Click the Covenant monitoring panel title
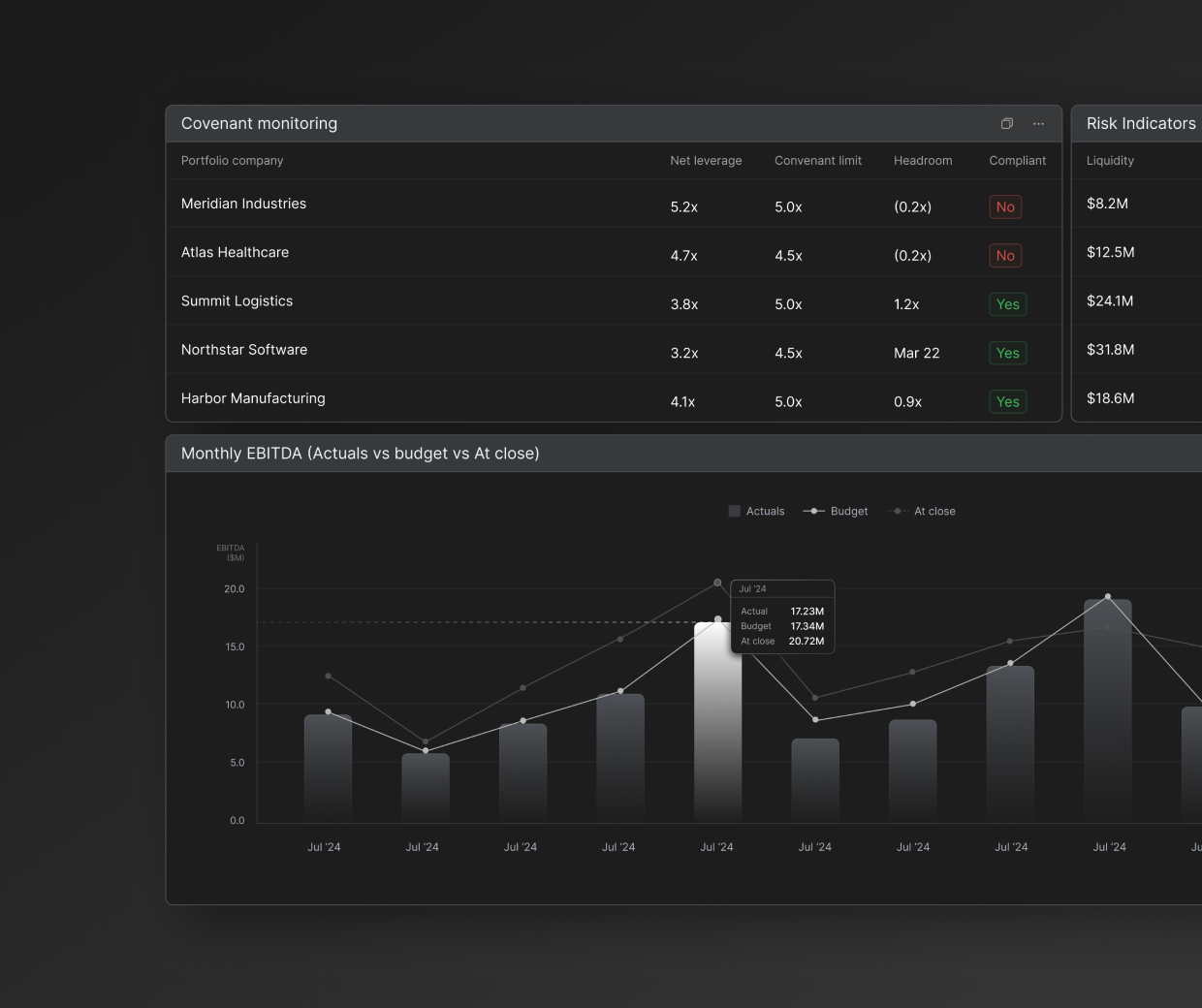Image resolution: width=1202 pixels, height=1008 pixels. (x=259, y=123)
